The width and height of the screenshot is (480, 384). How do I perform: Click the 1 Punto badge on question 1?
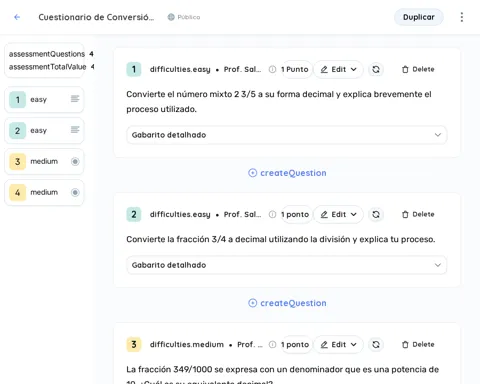[295, 69]
